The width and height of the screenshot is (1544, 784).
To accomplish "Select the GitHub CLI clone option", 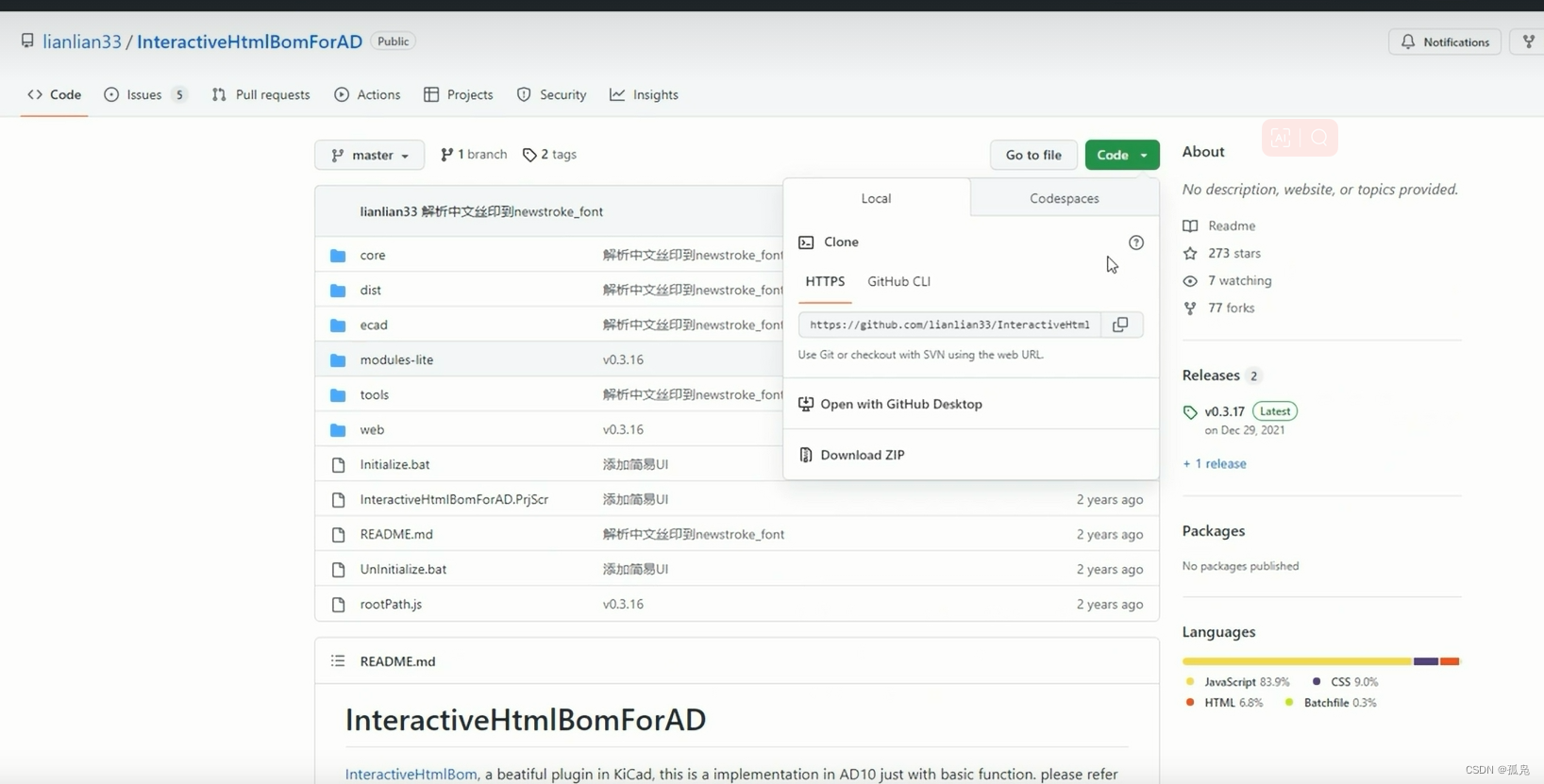I will [899, 281].
